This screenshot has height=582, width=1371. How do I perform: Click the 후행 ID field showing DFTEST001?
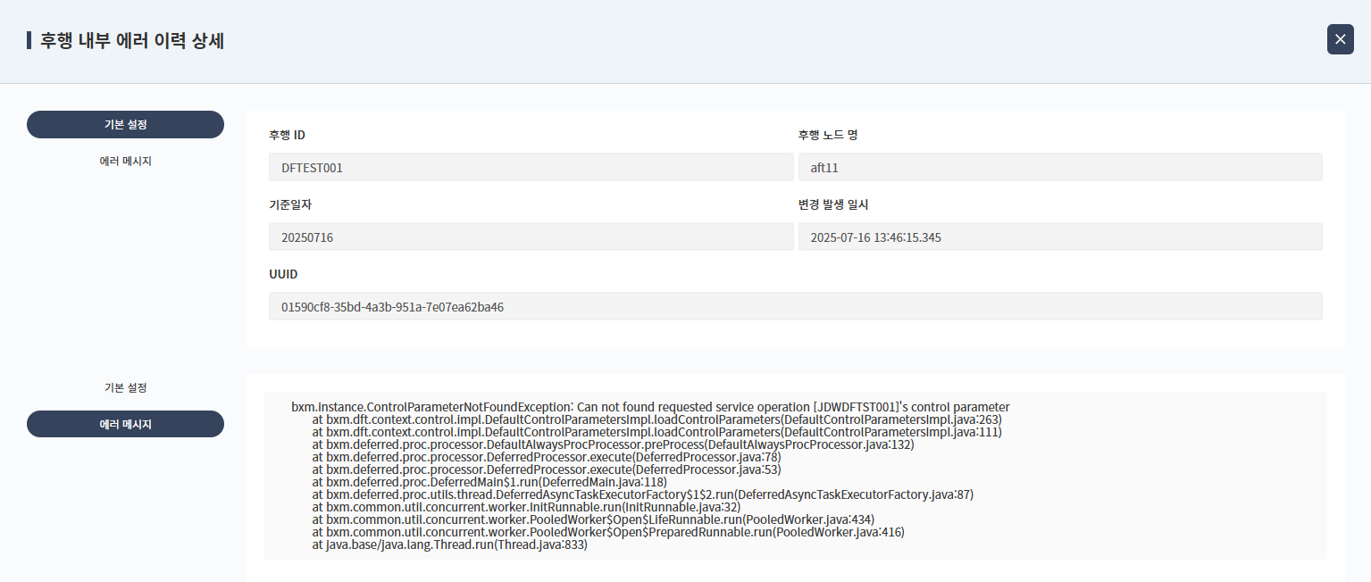[x=530, y=167]
